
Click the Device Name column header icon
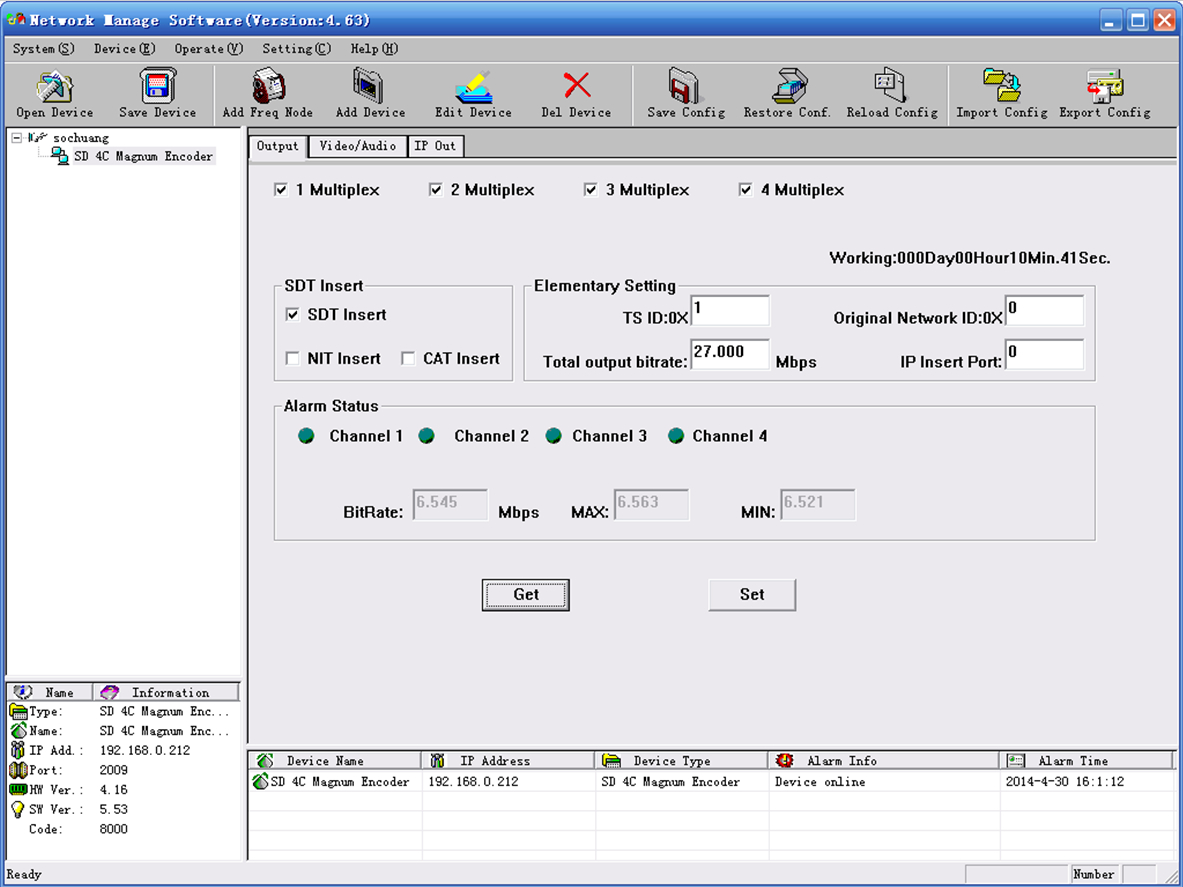265,760
